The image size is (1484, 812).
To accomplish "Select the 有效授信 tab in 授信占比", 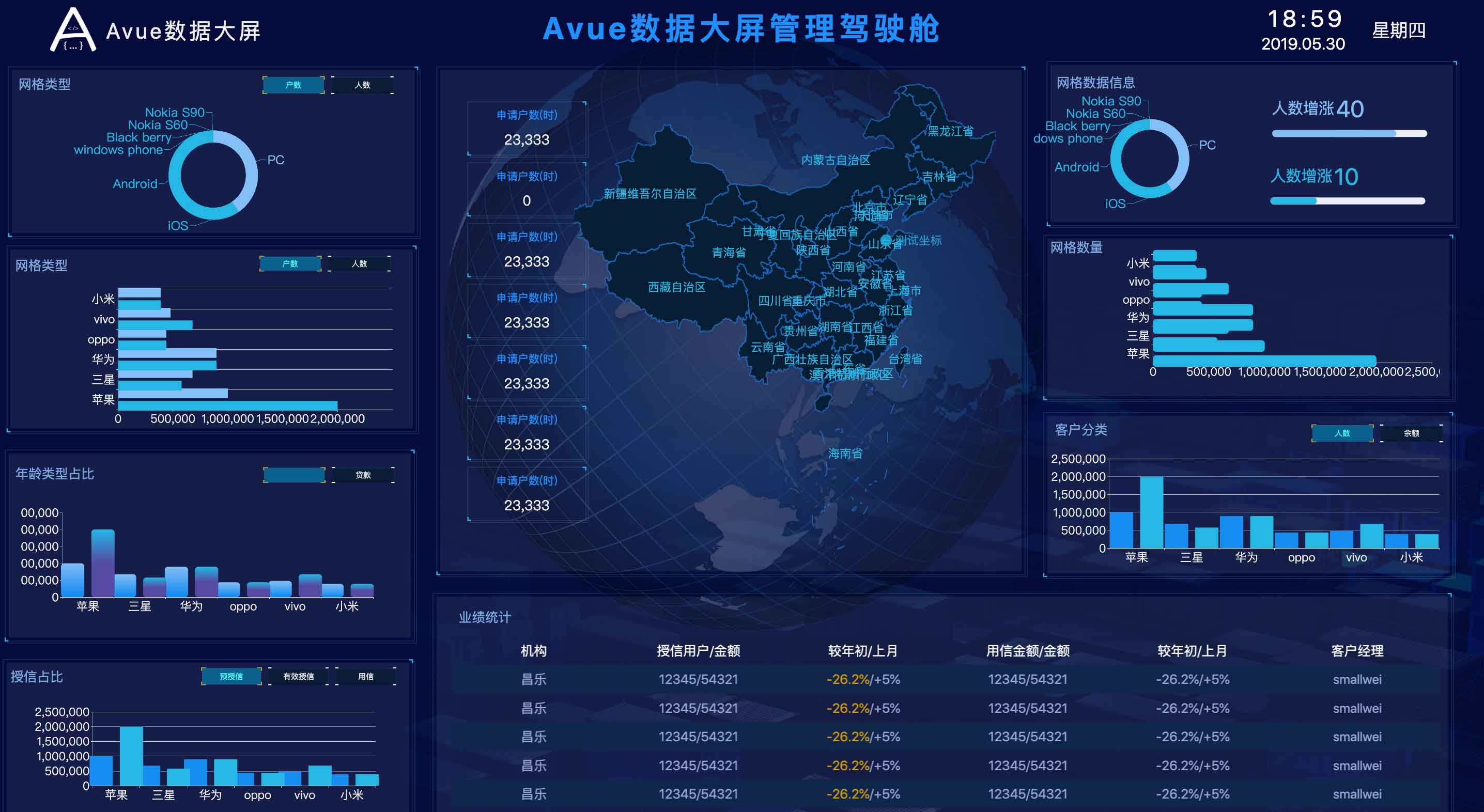I will [299, 677].
